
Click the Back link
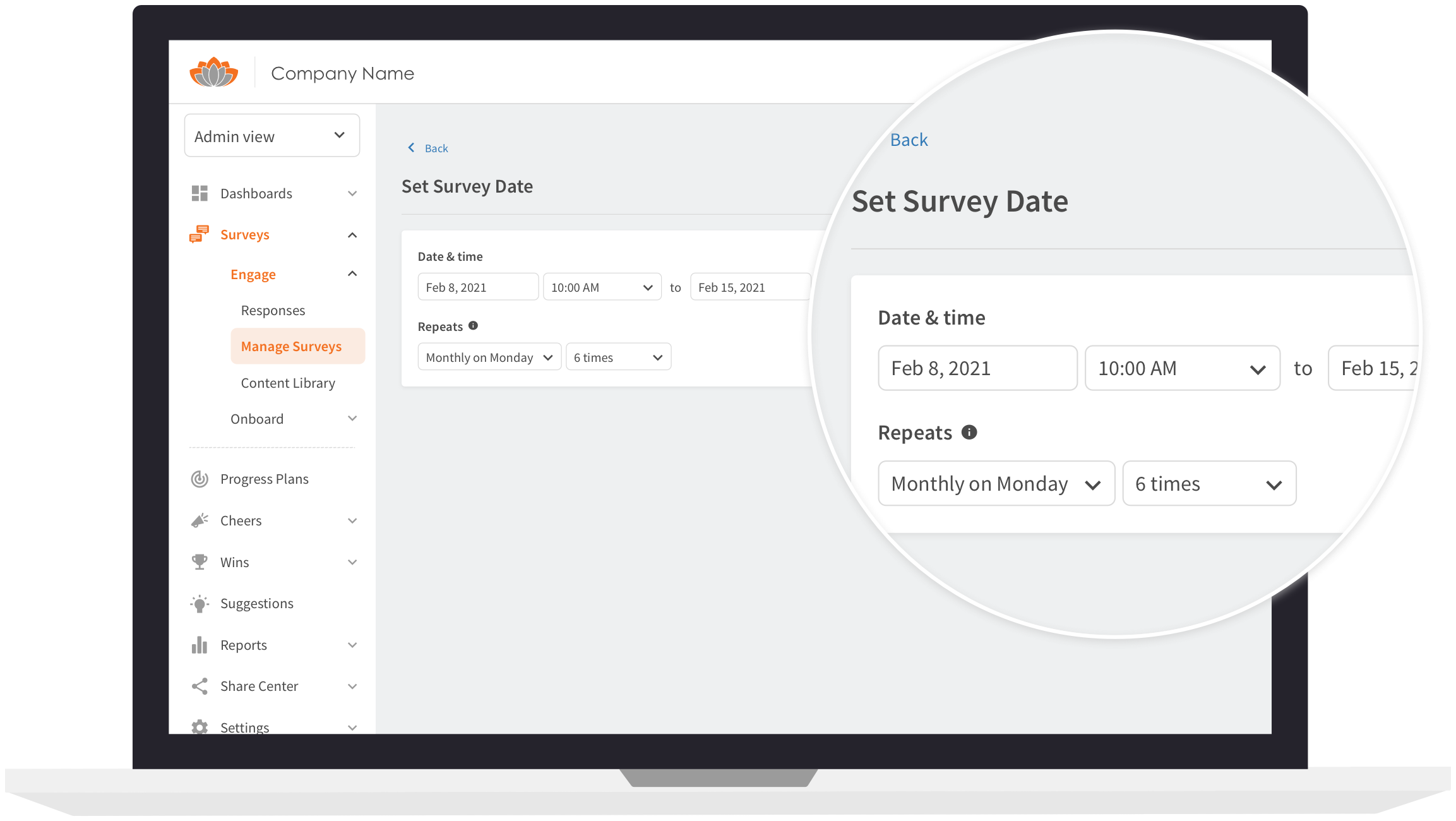coord(435,148)
